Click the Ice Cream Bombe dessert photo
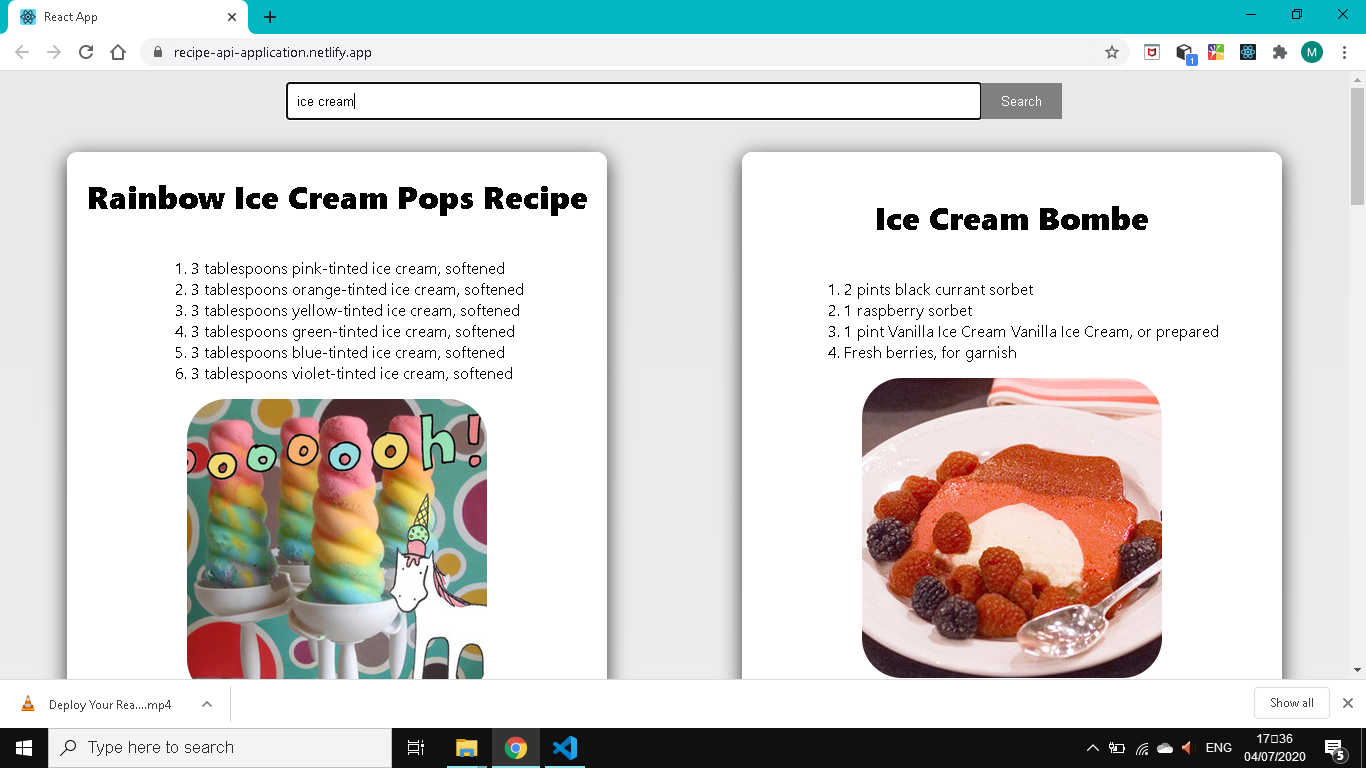The image size is (1366, 768). click(x=1012, y=528)
